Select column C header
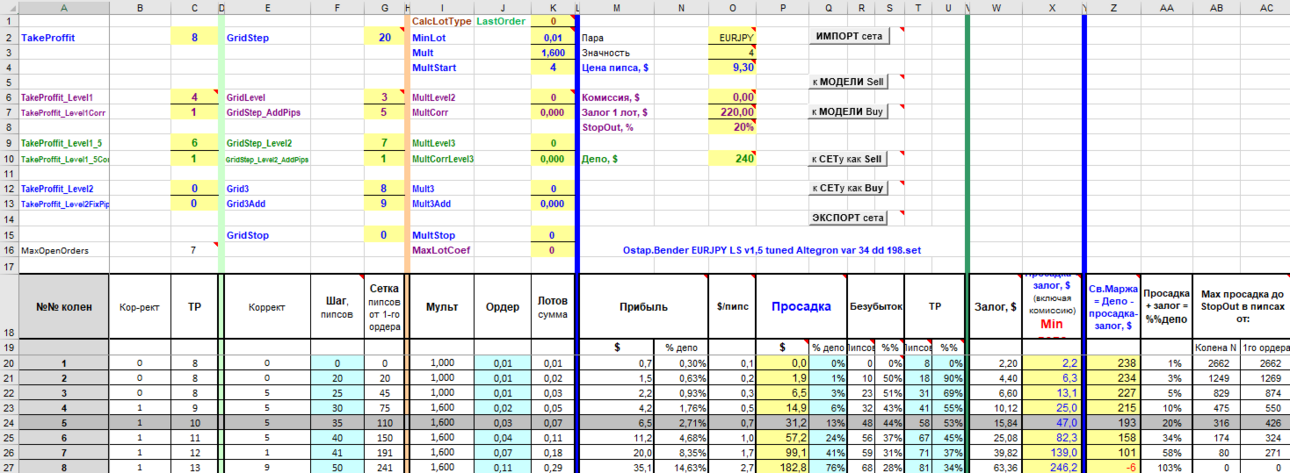 (x=192, y=7)
